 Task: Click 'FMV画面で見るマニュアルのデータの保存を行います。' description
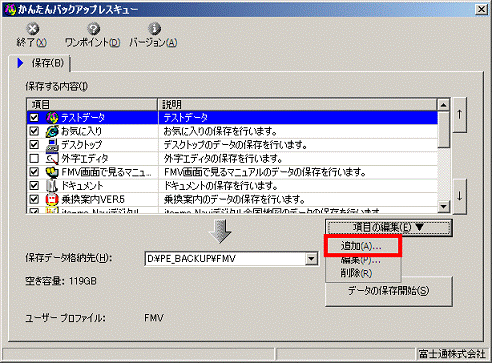[x=265, y=172]
